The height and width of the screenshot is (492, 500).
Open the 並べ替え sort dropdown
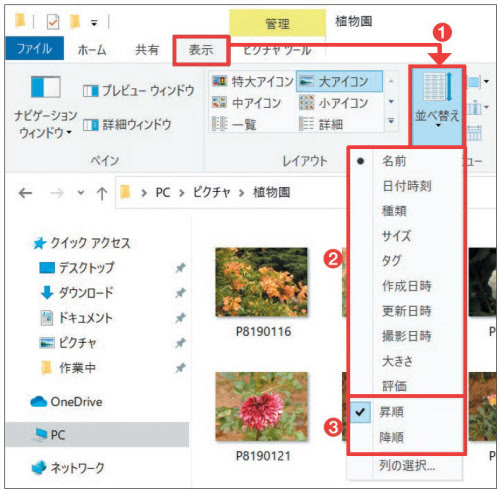[437, 105]
